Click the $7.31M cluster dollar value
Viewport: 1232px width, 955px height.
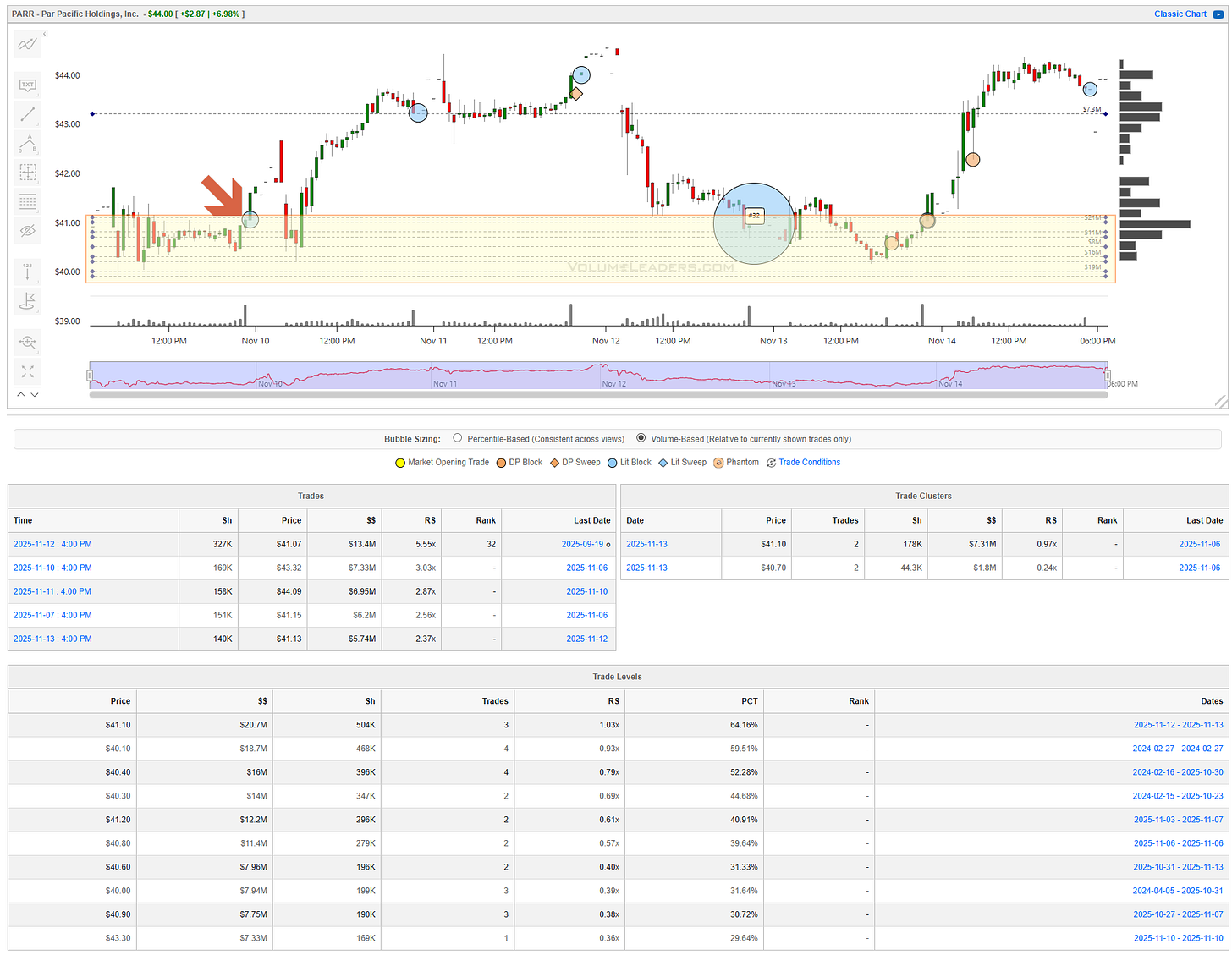point(982,544)
